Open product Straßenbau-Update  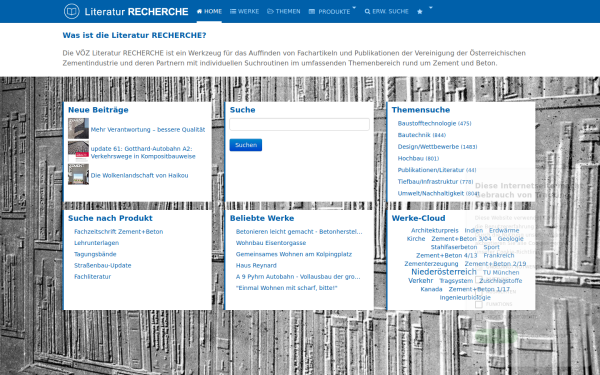click(103, 265)
